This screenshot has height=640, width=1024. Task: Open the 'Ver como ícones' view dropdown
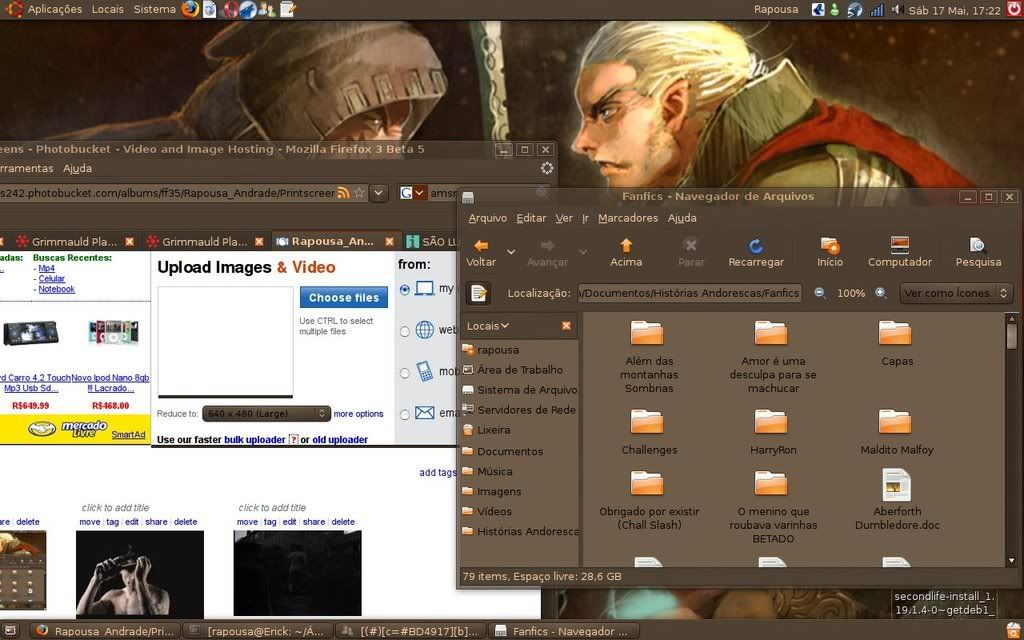955,293
